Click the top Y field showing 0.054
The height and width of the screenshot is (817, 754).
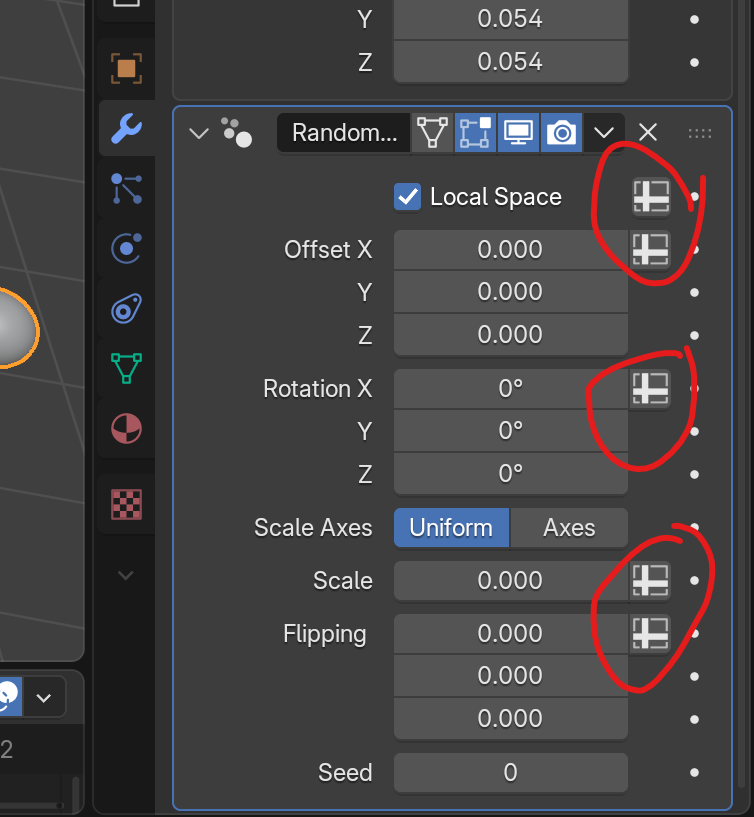tap(511, 19)
